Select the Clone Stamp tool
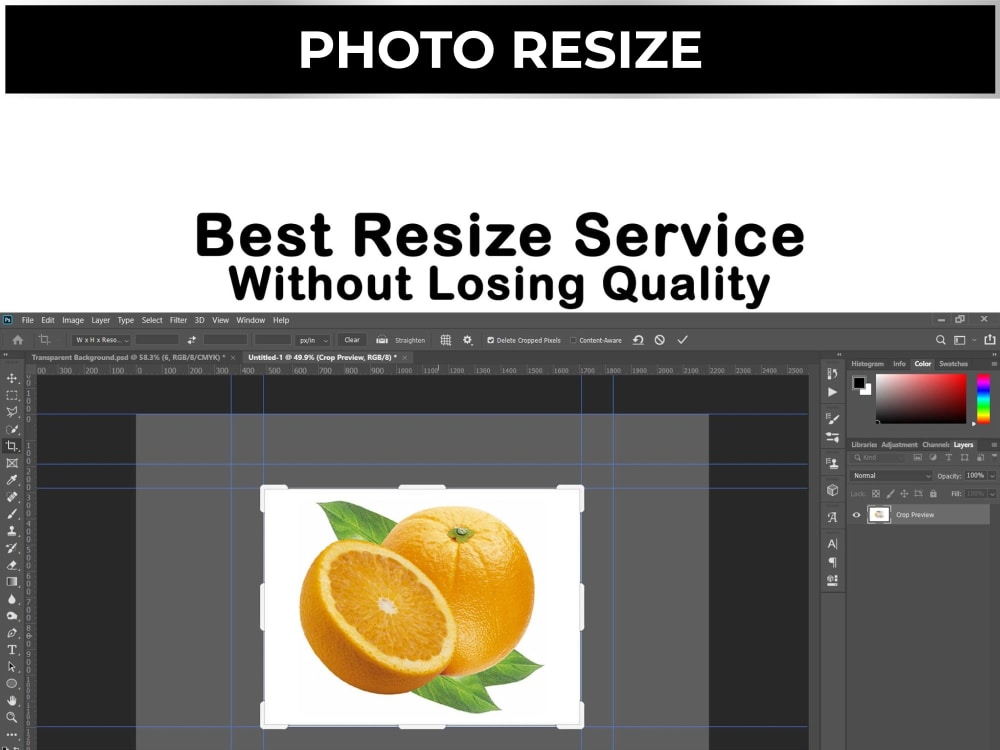1000x750 pixels. [x=11, y=531]
